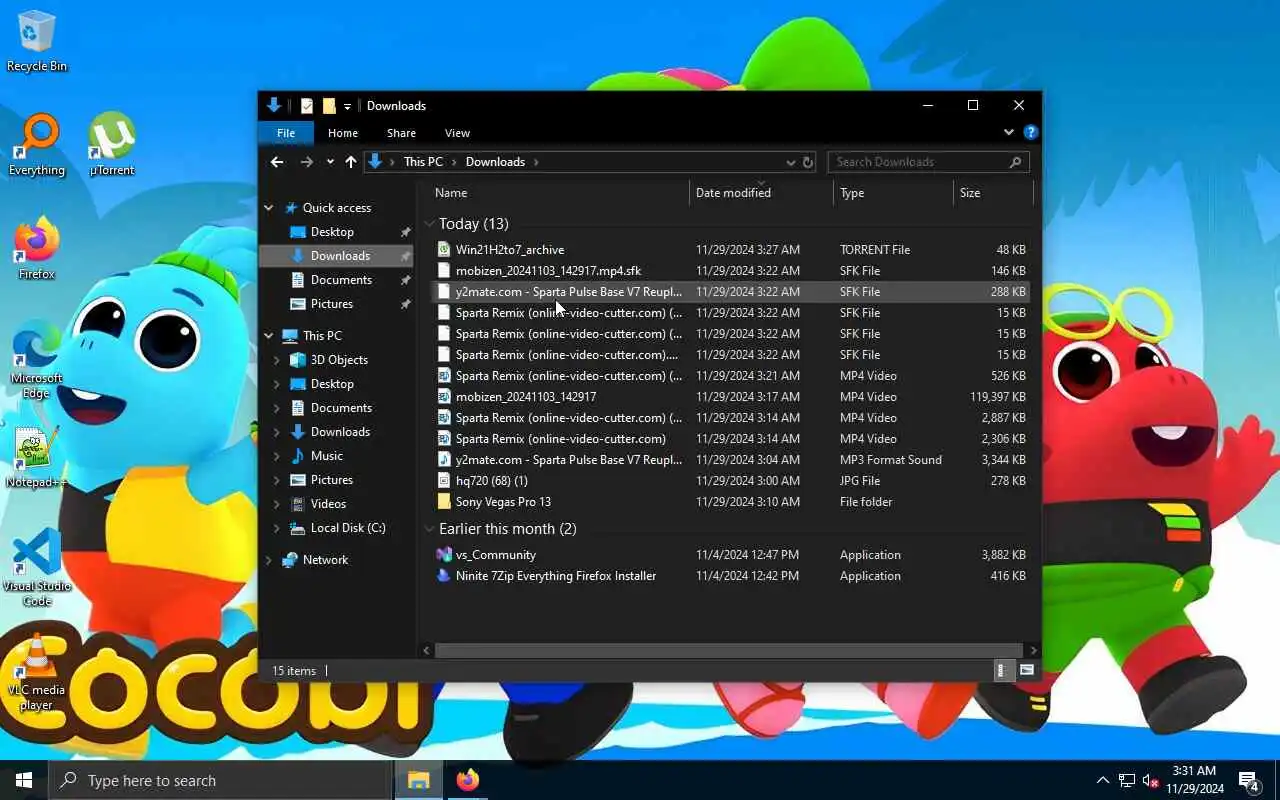Expand the ribbon with chevron arrow
1280x800 pixels.
click(x=1009, y=132)
